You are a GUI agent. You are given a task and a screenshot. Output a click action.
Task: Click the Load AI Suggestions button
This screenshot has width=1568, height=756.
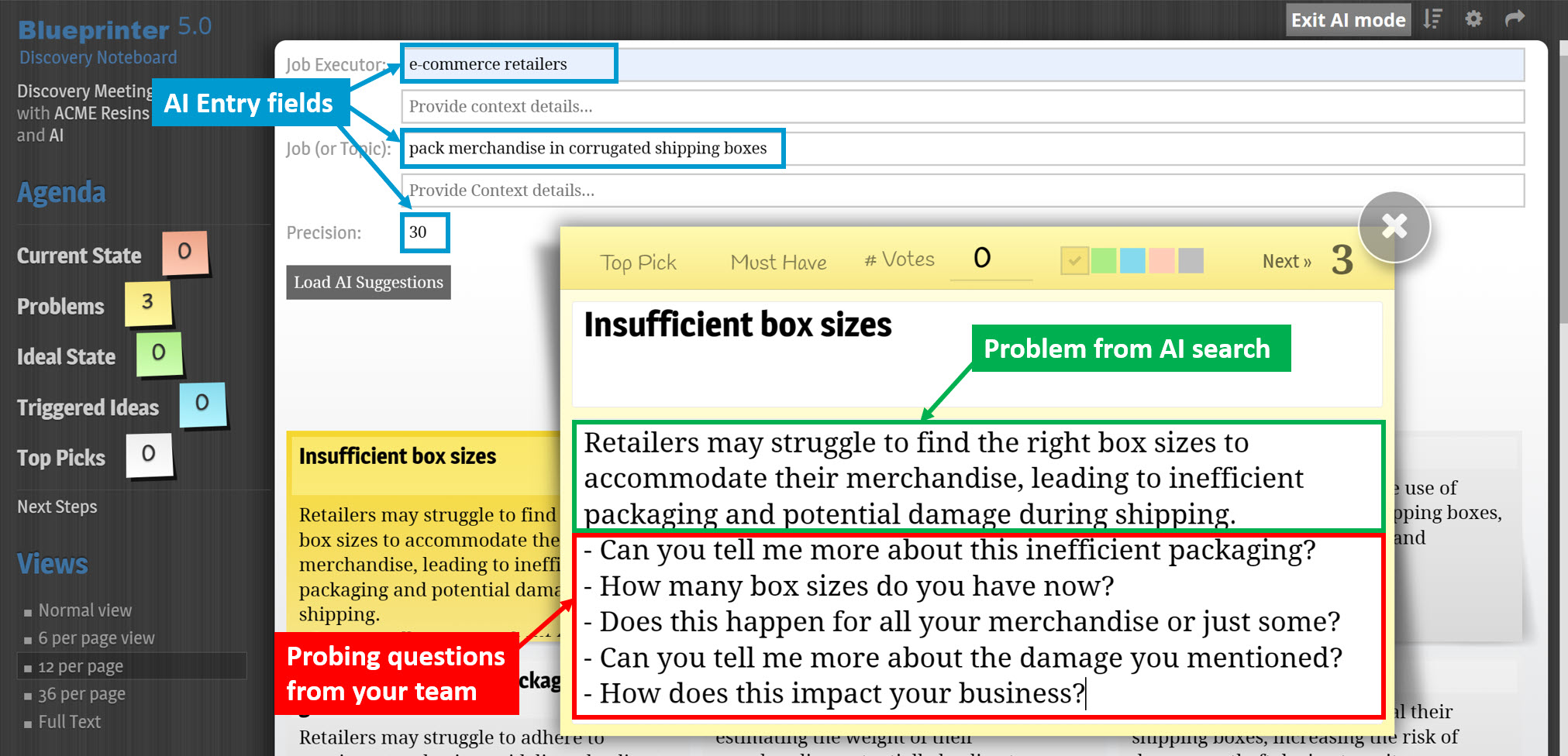tap(367, 282)
